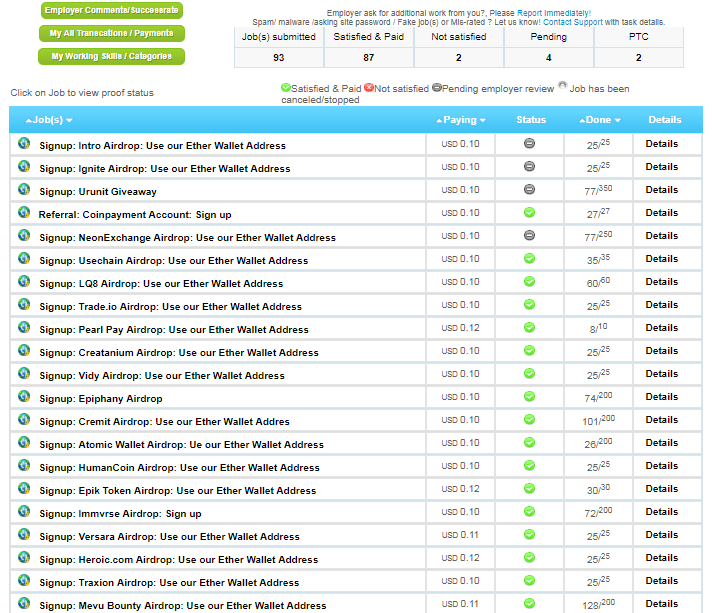
Task: Click the Pending count 4
Action: pos(549,58)
